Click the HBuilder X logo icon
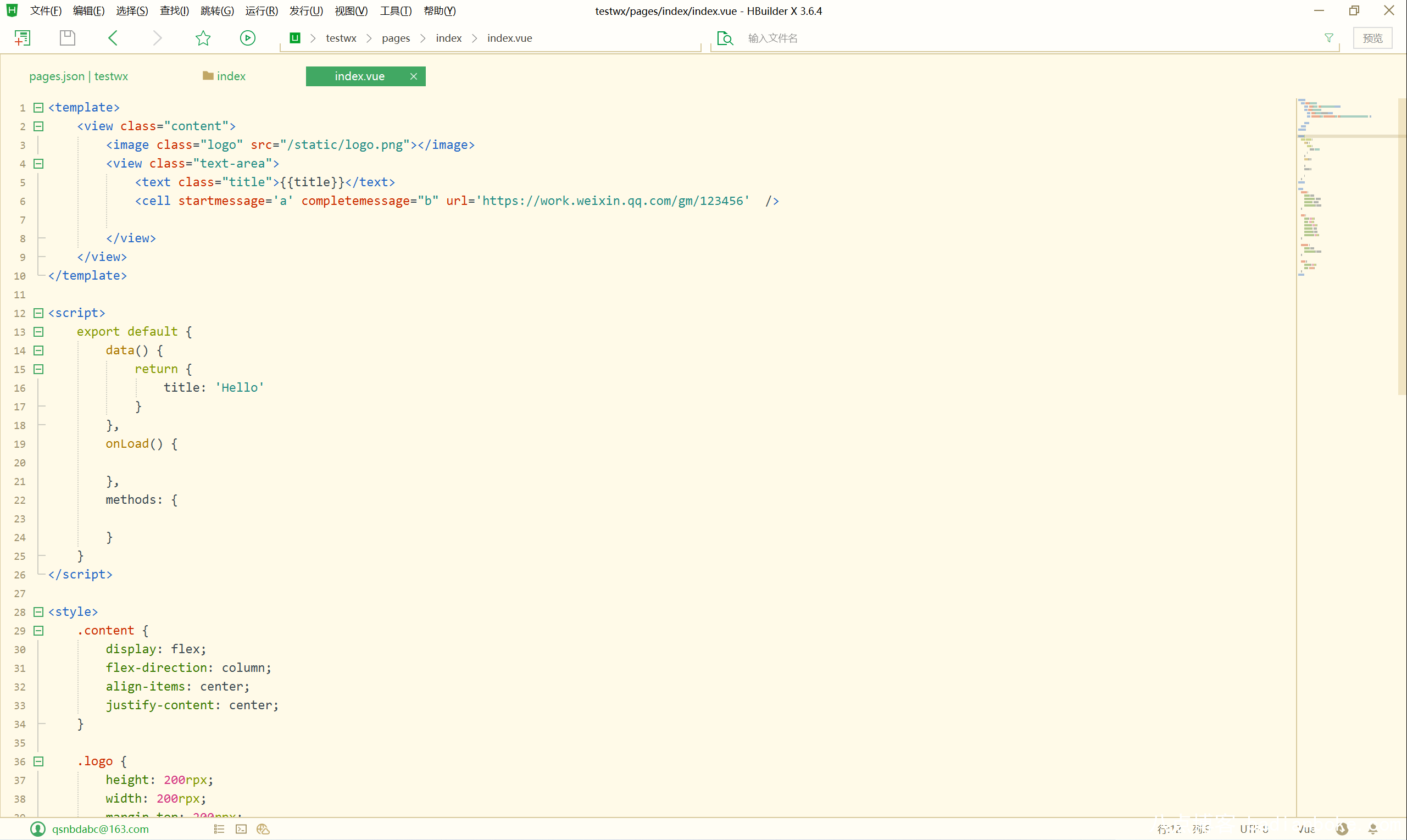This screenshot has width=1407, height=840. click(12, 10)
